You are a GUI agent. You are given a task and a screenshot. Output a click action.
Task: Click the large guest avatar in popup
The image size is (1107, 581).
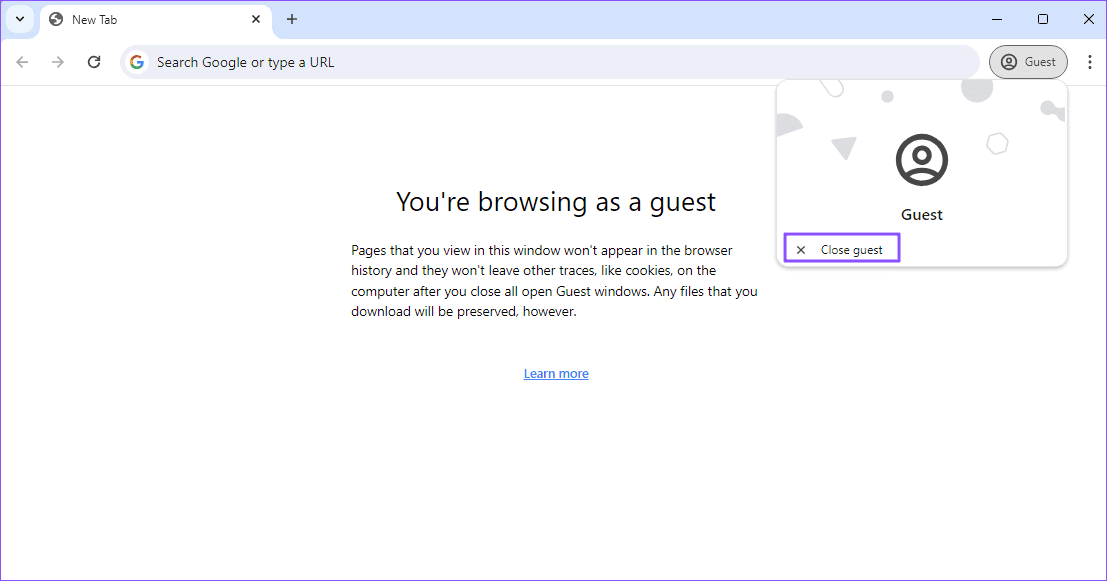921,159
